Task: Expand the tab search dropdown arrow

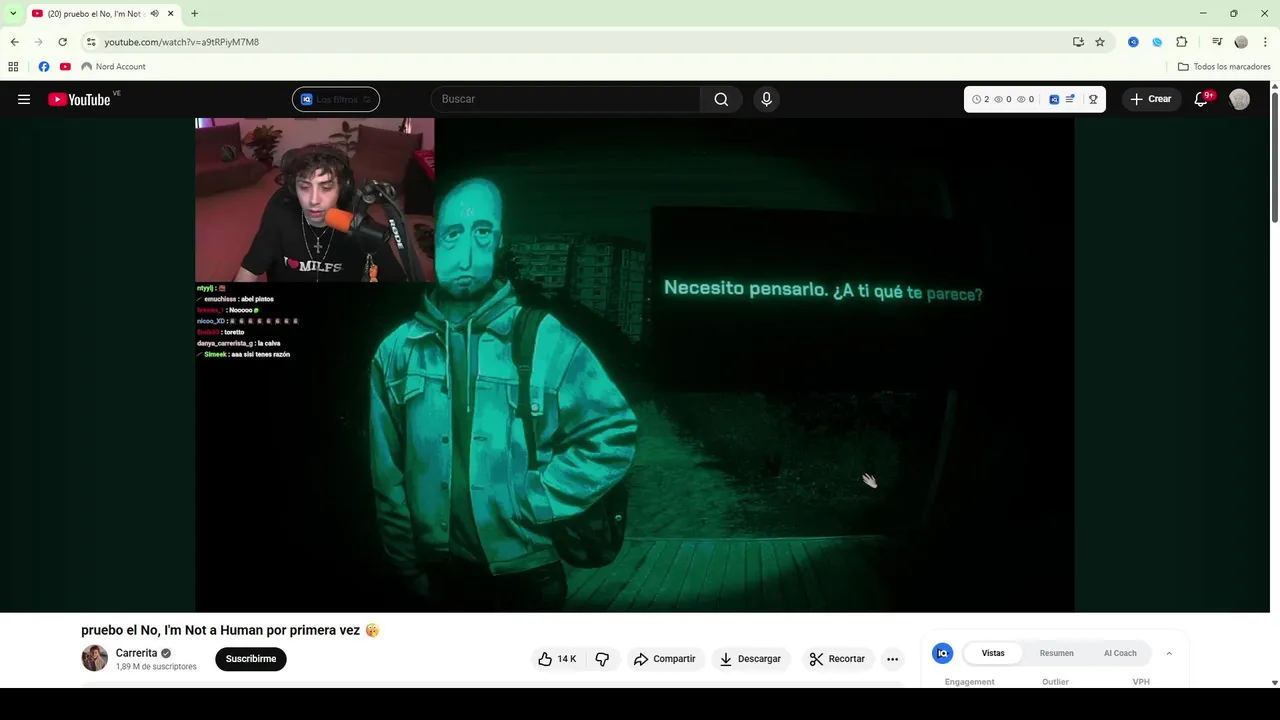Action: 13,14
